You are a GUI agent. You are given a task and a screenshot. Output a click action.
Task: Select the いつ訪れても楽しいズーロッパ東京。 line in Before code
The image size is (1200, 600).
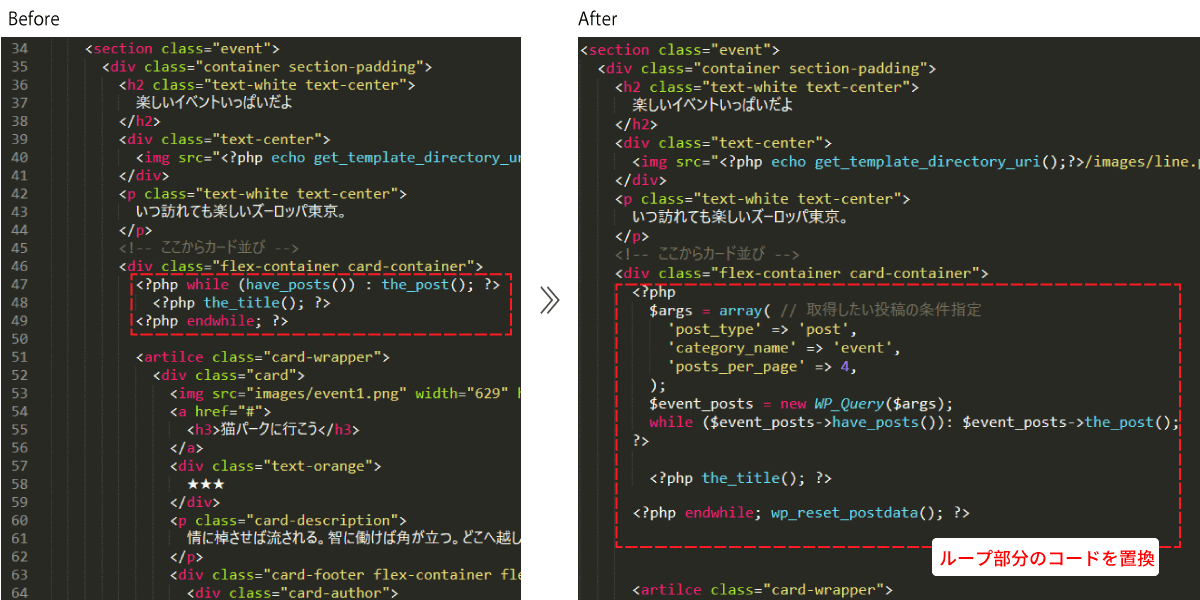pyautogui.click(x=243, y=212)
